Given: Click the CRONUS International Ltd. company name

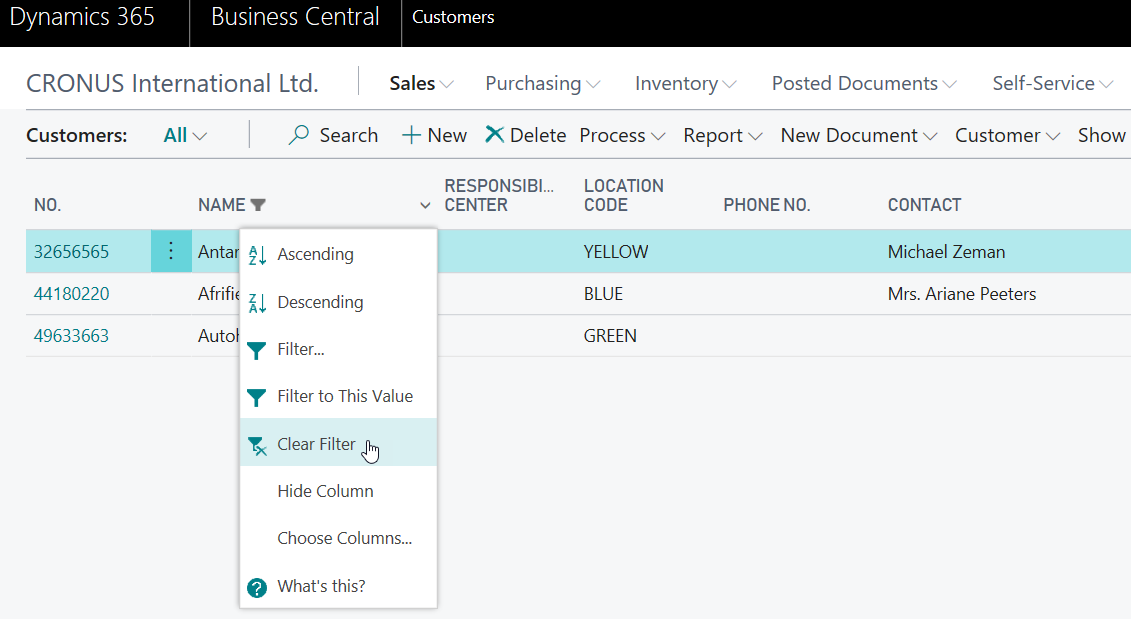Looking at the screenshot, I should 172,84.
